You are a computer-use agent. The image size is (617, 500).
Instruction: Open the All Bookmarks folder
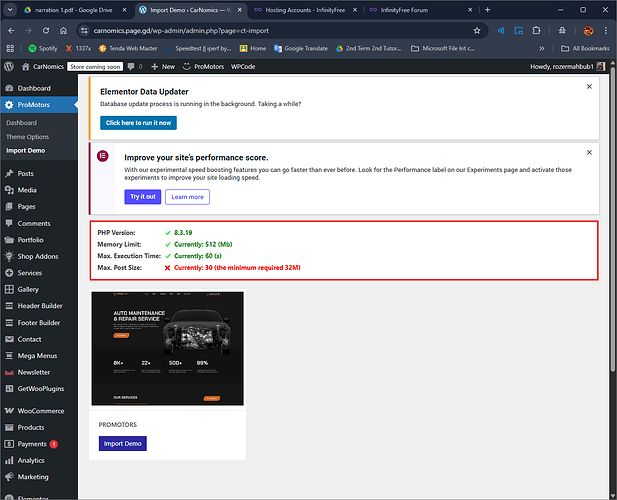coord(583,48)
